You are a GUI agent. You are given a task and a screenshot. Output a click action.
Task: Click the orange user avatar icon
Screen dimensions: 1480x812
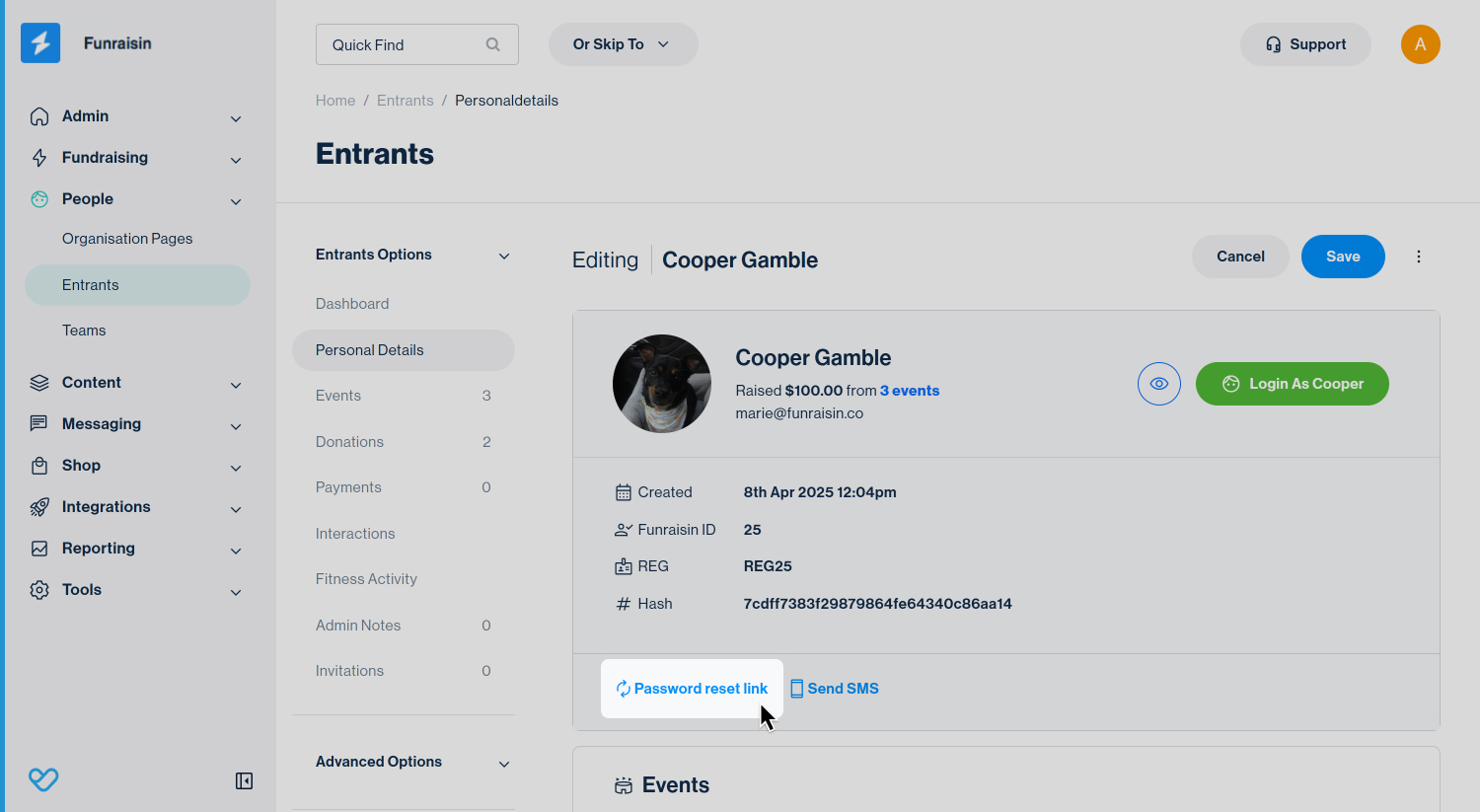[x=1420, y=44]
